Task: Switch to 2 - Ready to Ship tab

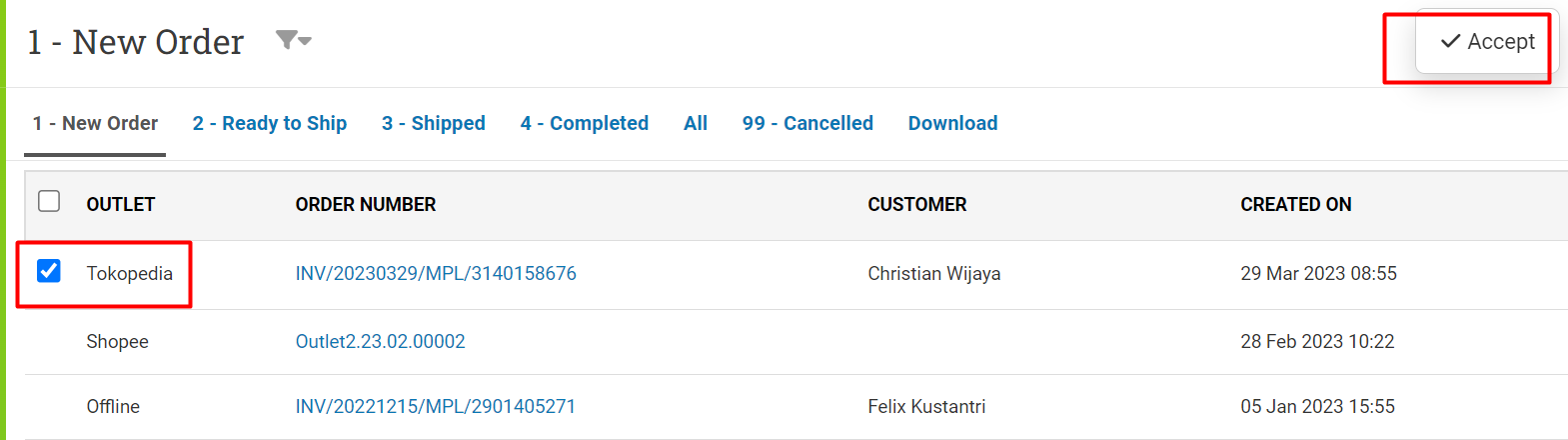Action: pyautogui.click(x=270, y=123)
